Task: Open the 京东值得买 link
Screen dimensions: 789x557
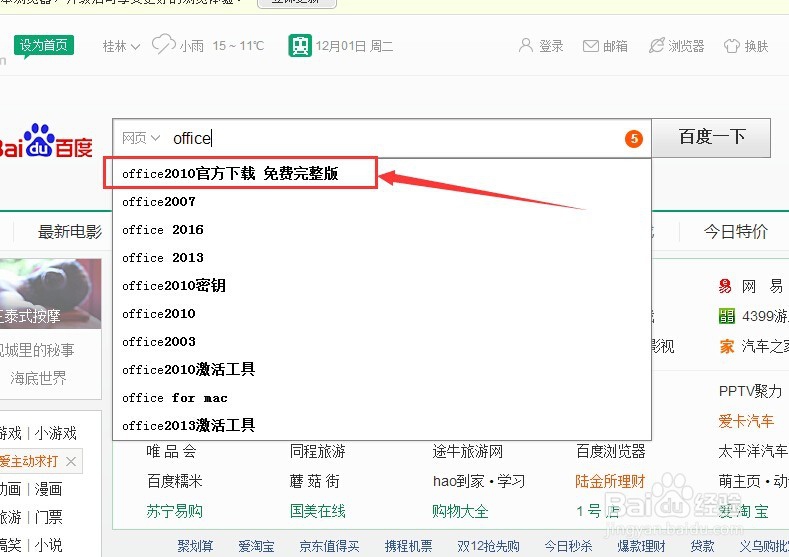Action: (x=330, y=546)
